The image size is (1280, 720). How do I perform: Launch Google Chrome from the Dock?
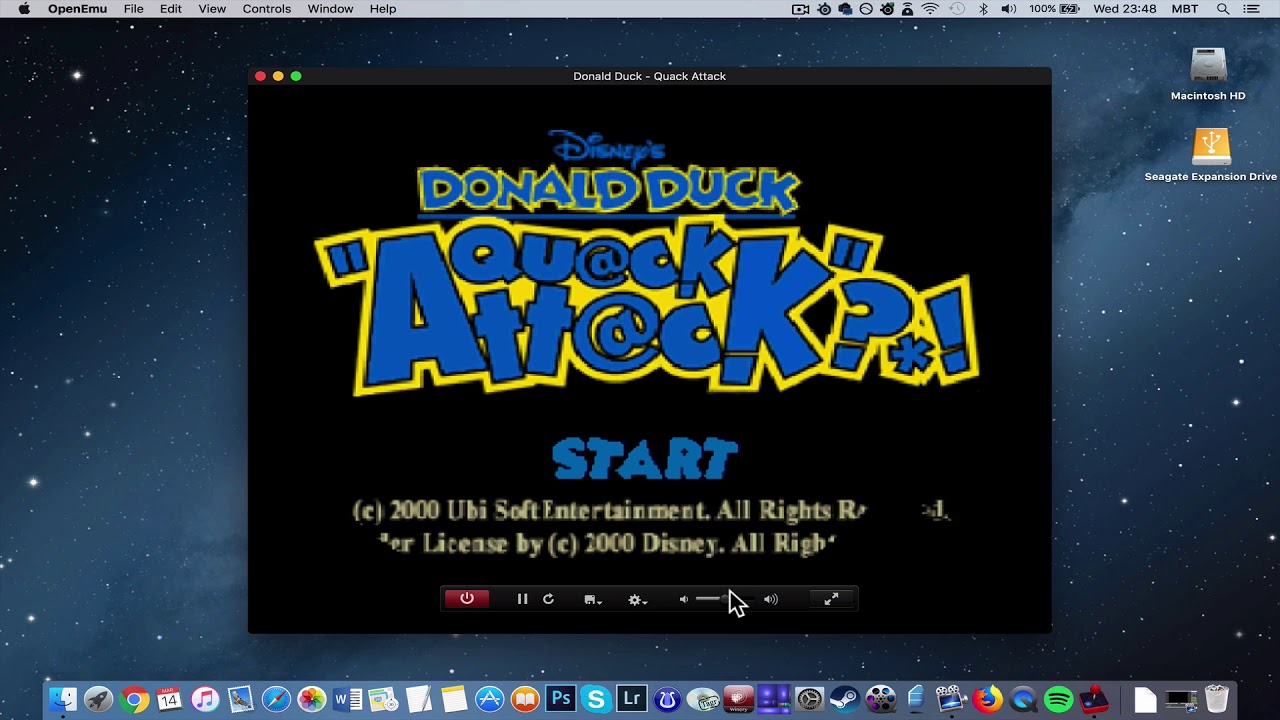[x=134, y=699]
